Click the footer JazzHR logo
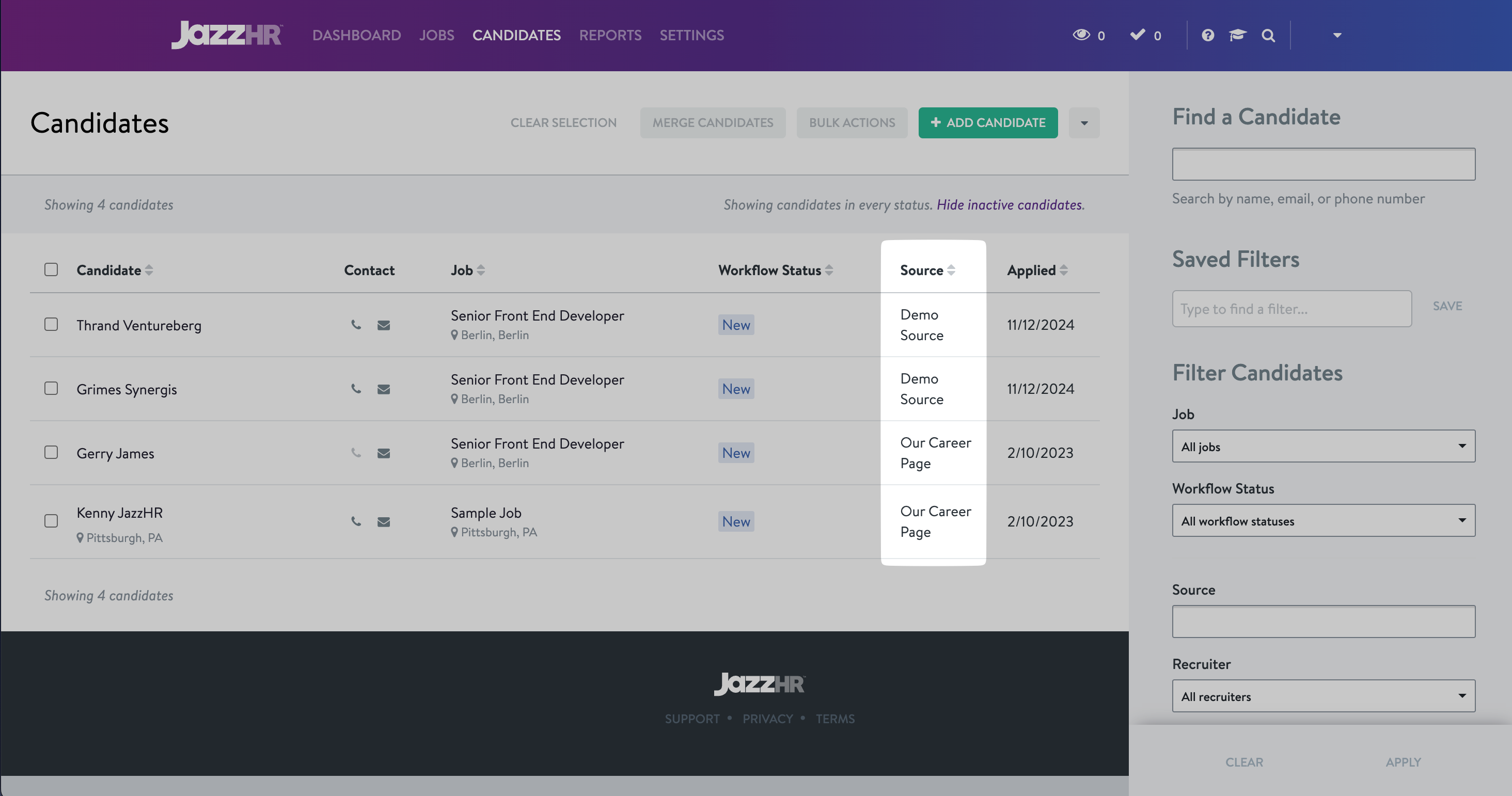The width and height of the screenshot is (1512, 796). click(x=760, y=684)
